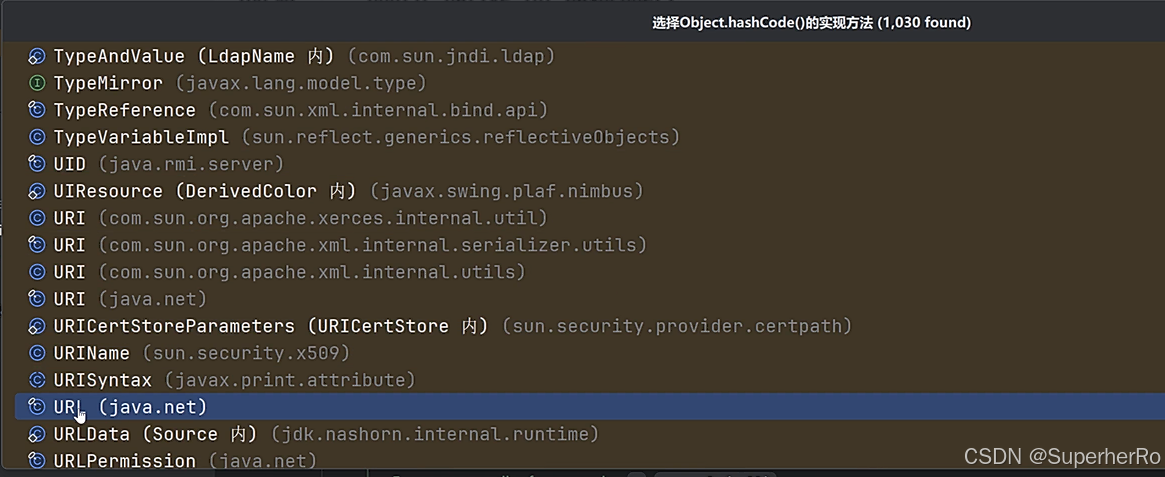Select URI from xml.internal.serializer.utils package
The image size is (1165, 477).
pyautogui.click(x=582, y=245)
